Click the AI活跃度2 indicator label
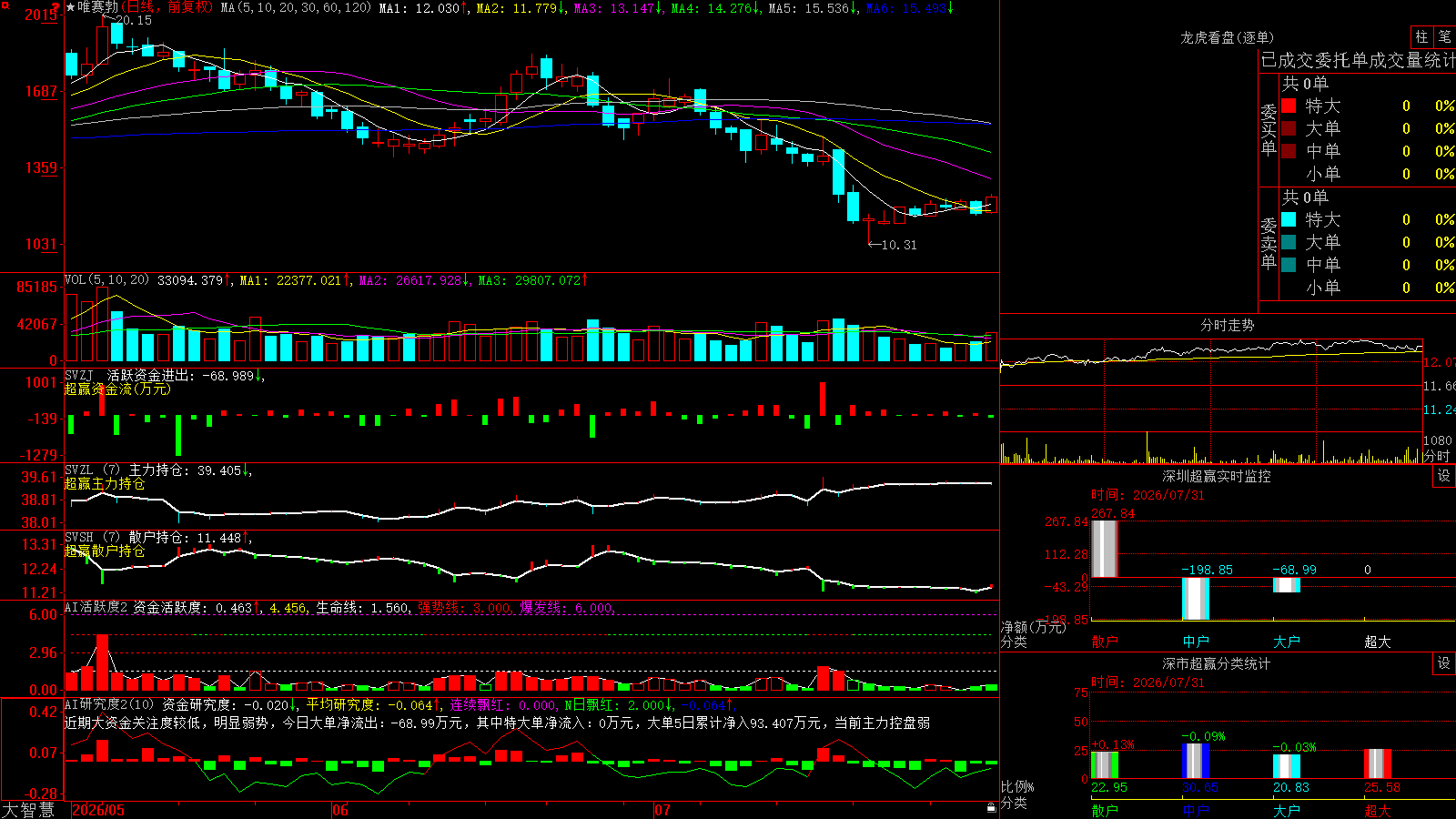1456x819 pixels. (96, 607)
